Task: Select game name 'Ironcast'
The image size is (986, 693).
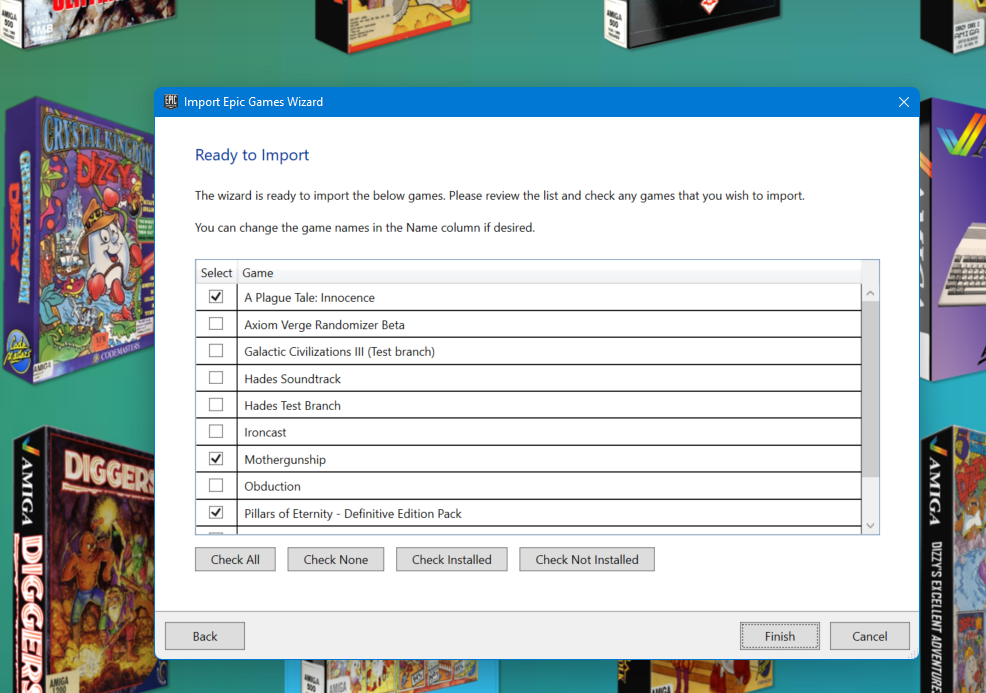Action: pyautogui.click(x=265, y=433)
